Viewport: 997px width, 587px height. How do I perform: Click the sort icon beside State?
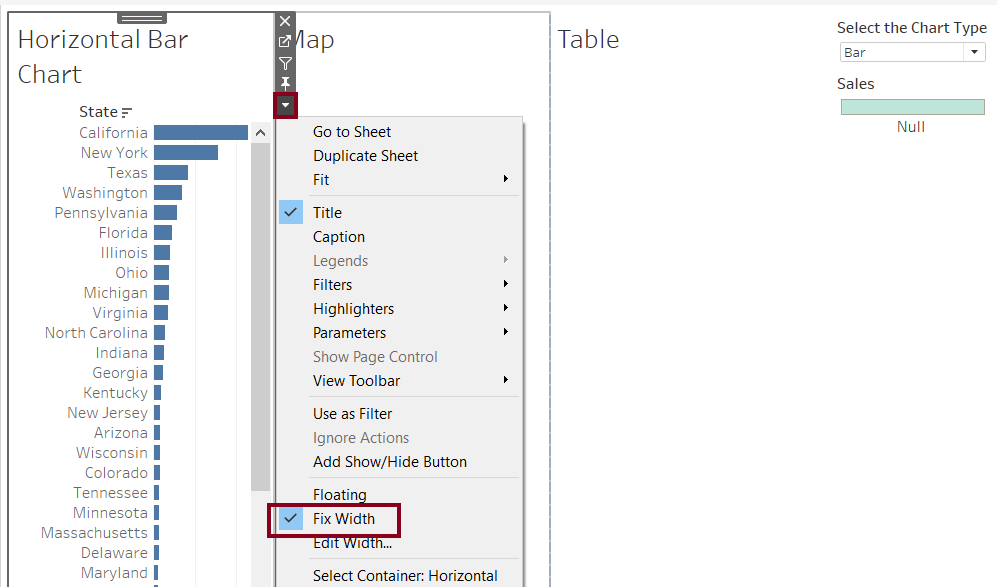(x=127, y=113)
